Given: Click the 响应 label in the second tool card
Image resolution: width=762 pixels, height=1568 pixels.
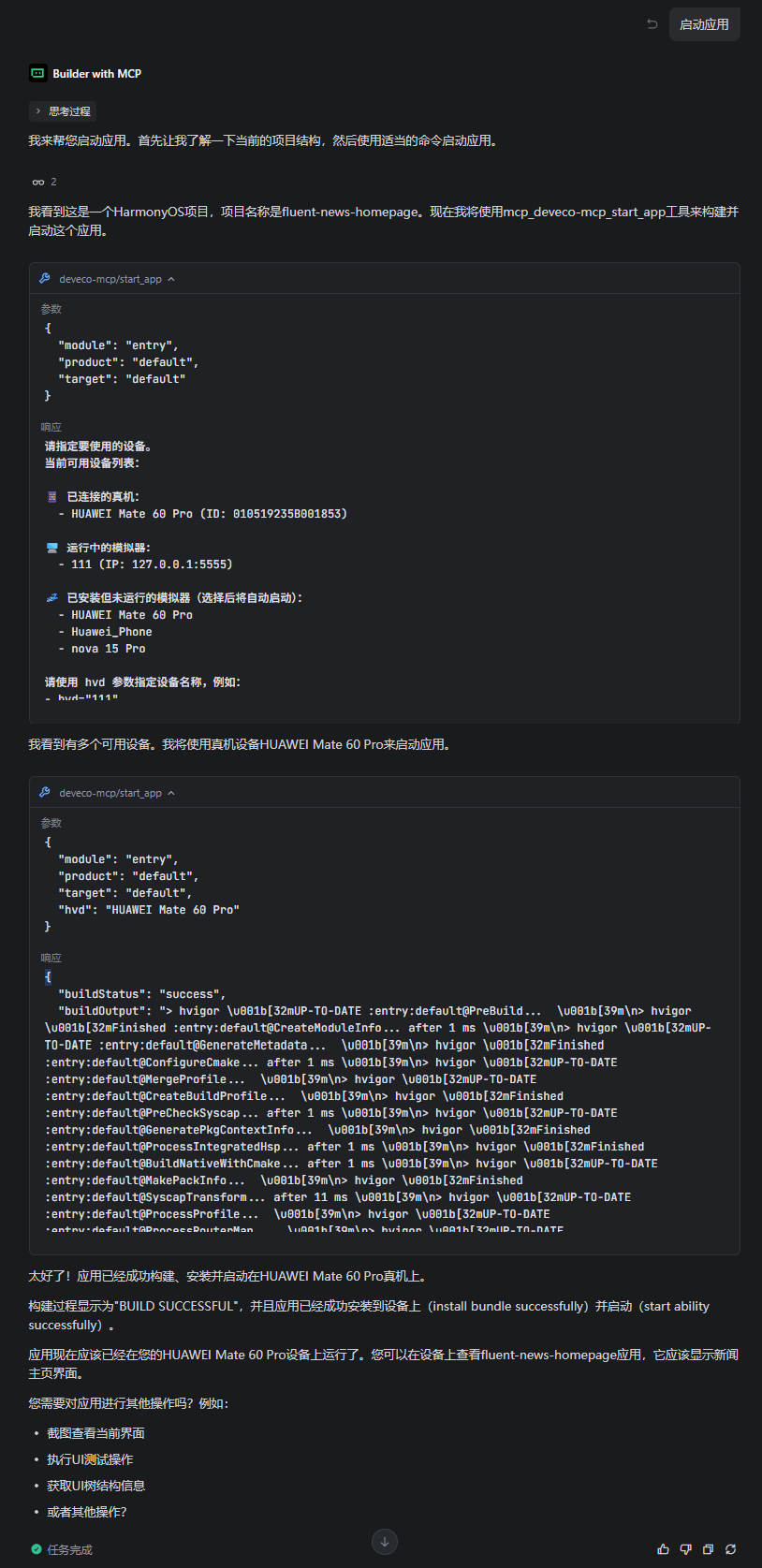Looking at the screenshot, I should (51, 958).
